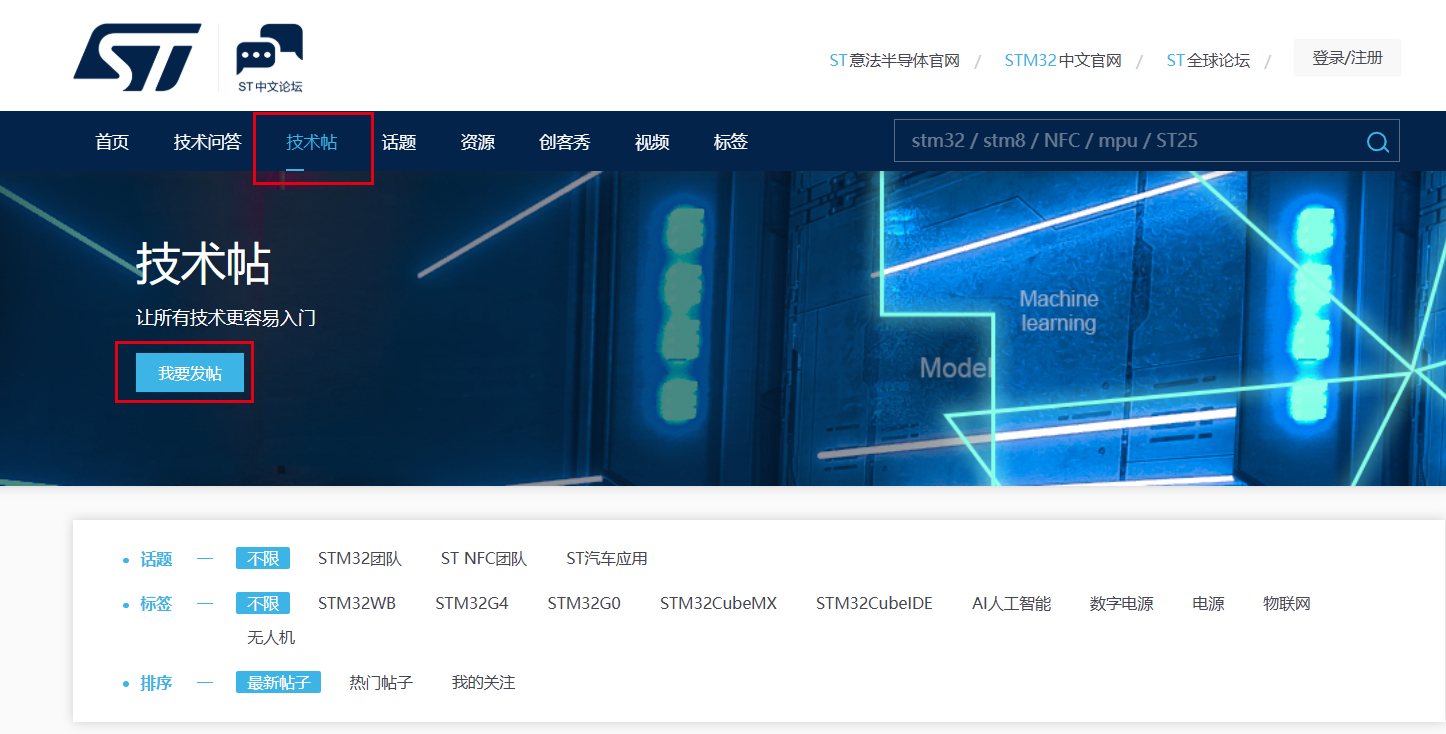Filter topics by STM32团队
Screen dimensions: 1446x734
click(x=360, y=559)
